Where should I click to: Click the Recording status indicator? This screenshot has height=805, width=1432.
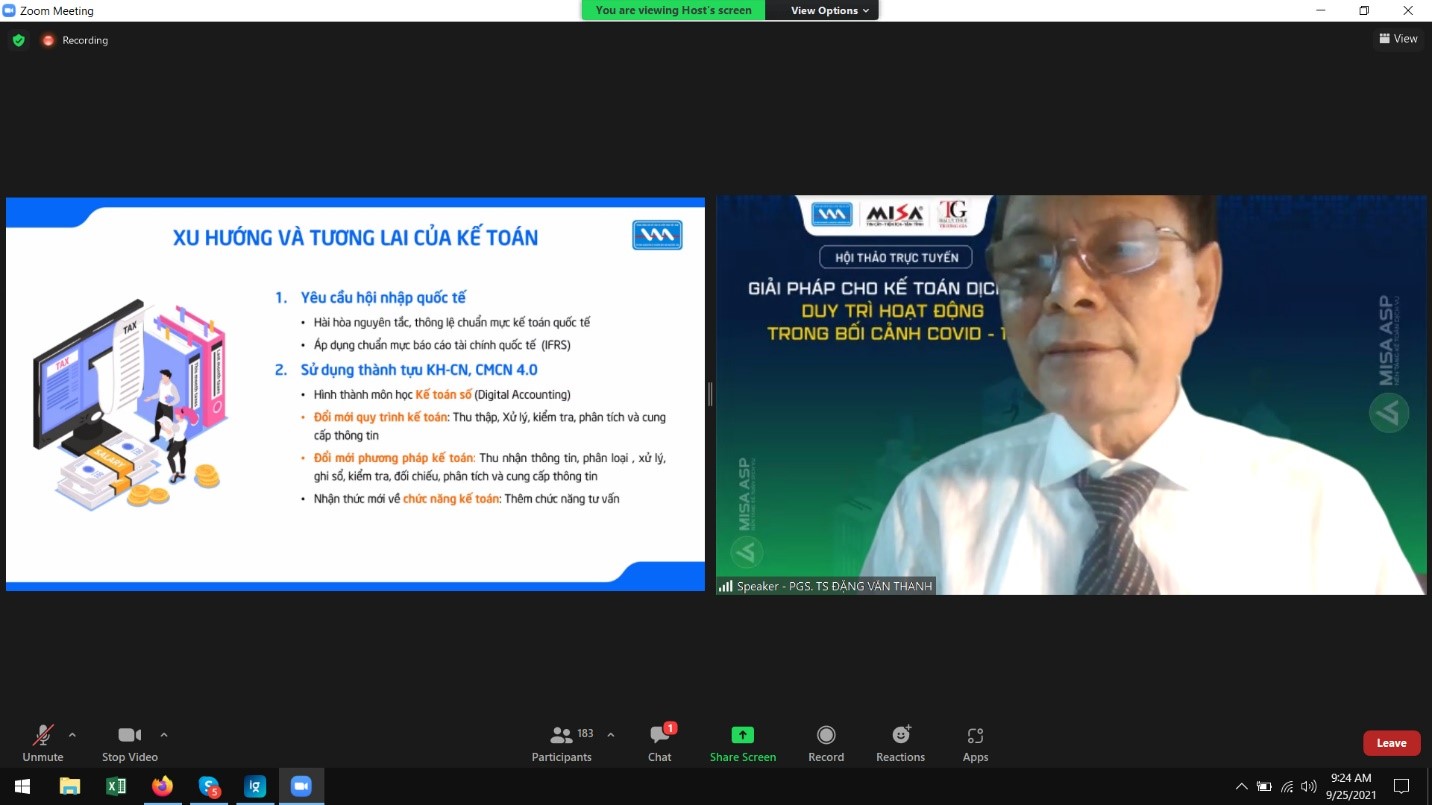(75, 40)
